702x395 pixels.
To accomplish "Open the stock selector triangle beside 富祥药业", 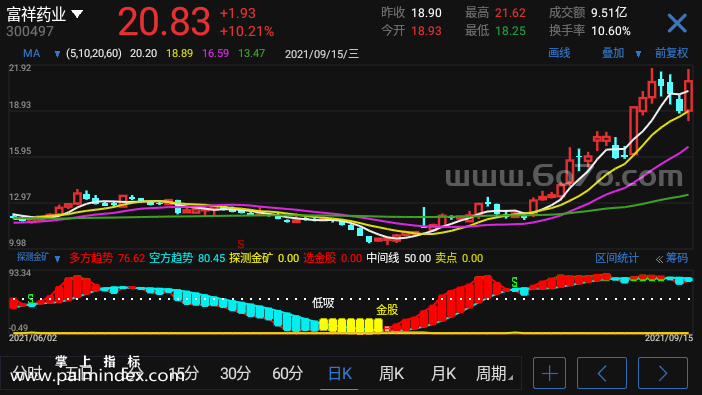I will 77,14.
